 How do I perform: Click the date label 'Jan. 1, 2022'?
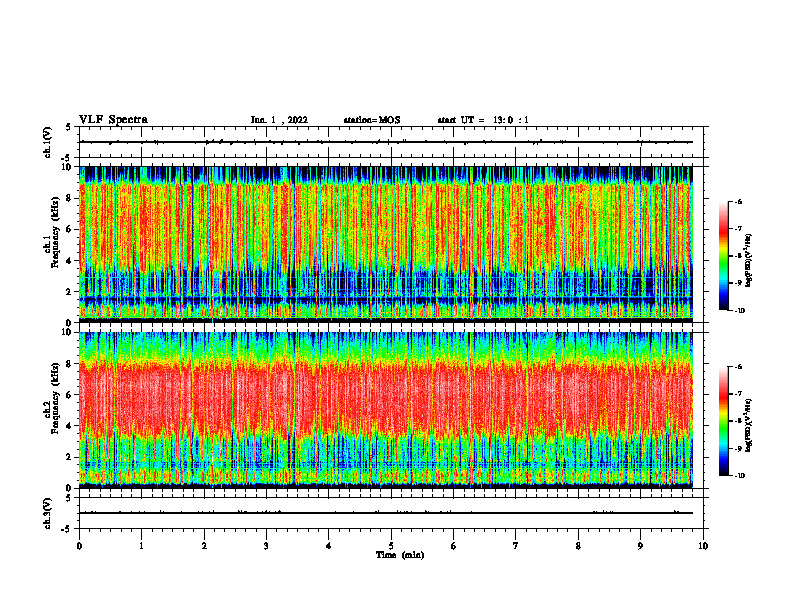(x=279, y=120)
